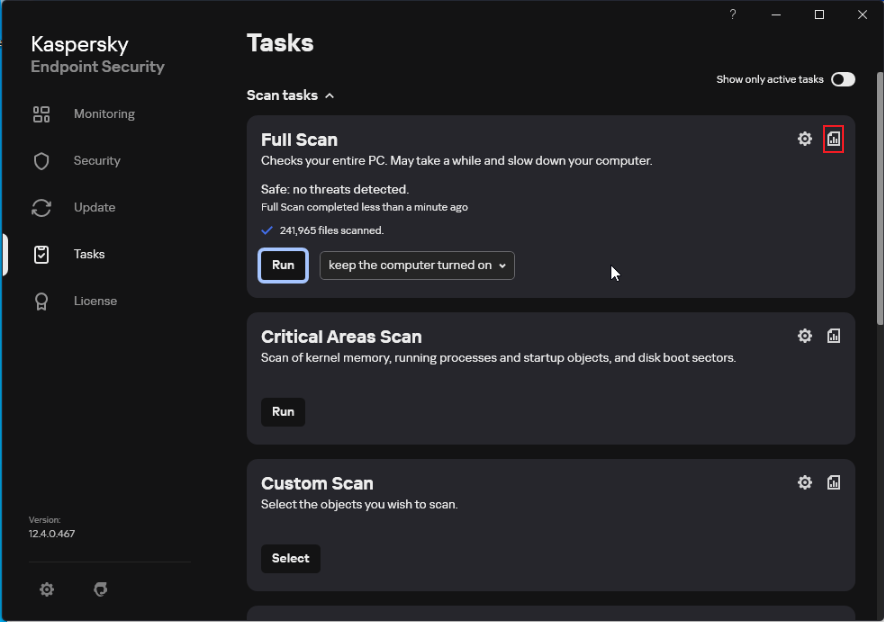
Task: Open the help question mark
Action: (732, 15)
